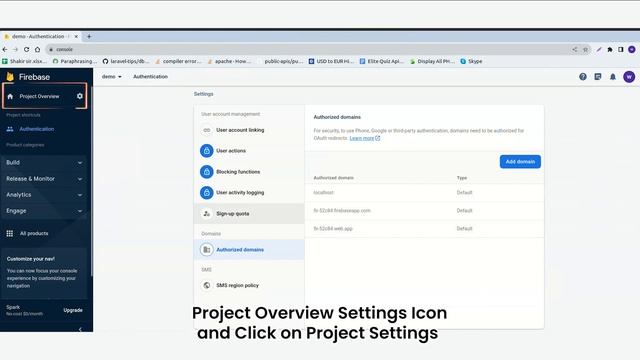The height and width of the screenshot is (360, 640).
Task: Select User activity logging menu item
Action: (249, 193)
